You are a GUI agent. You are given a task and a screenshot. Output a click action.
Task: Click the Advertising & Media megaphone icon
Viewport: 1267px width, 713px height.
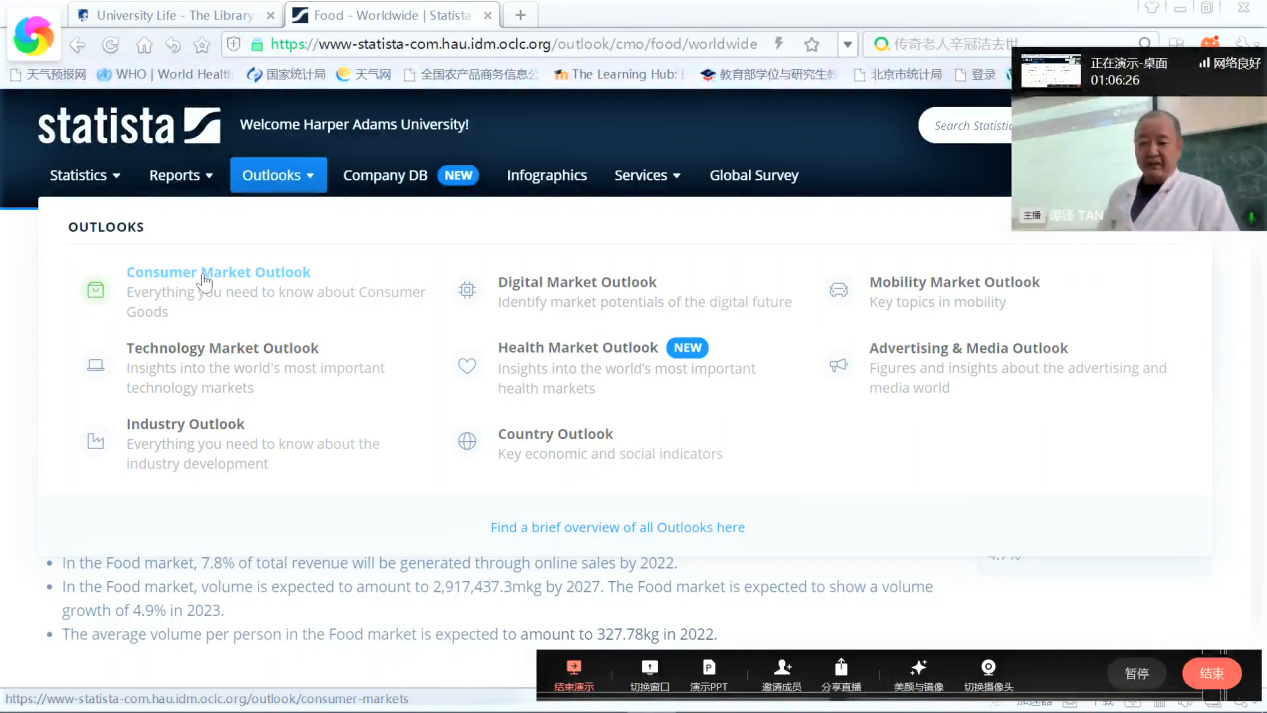[x=838, y=366]
